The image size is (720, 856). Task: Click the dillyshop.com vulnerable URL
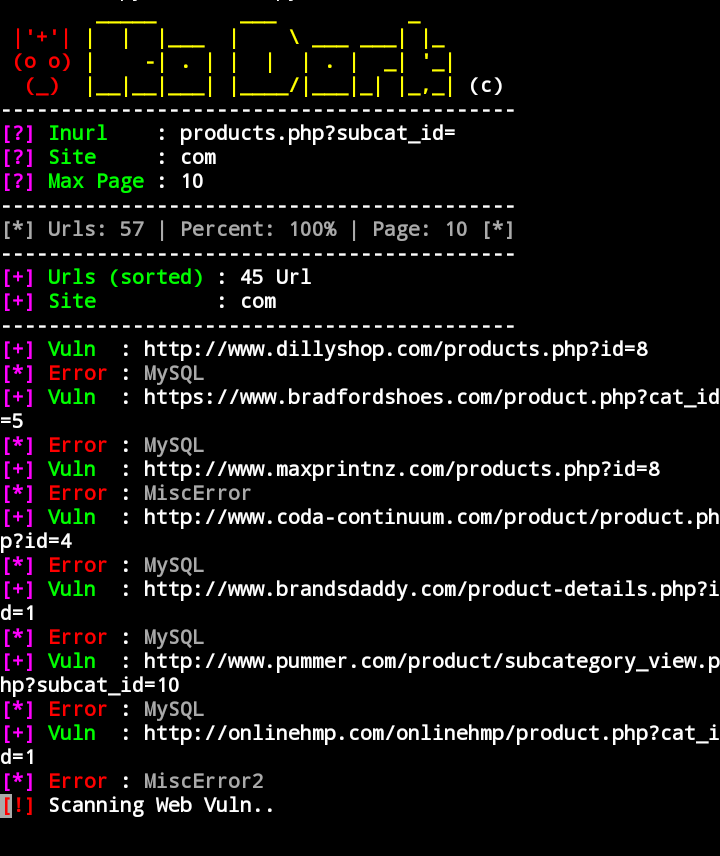(396, 349)
